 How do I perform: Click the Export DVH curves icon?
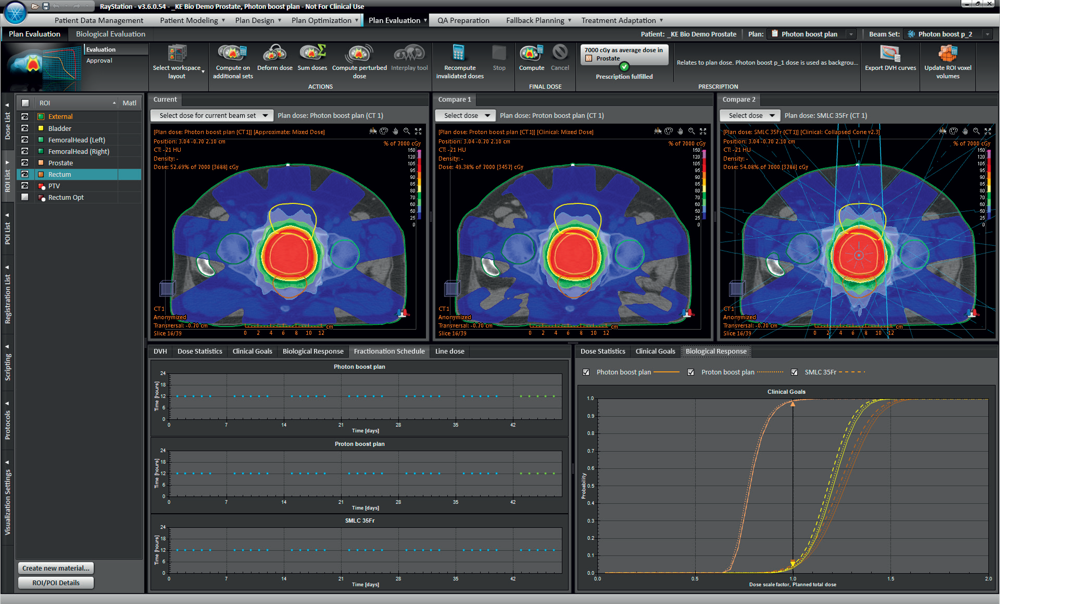889,53
